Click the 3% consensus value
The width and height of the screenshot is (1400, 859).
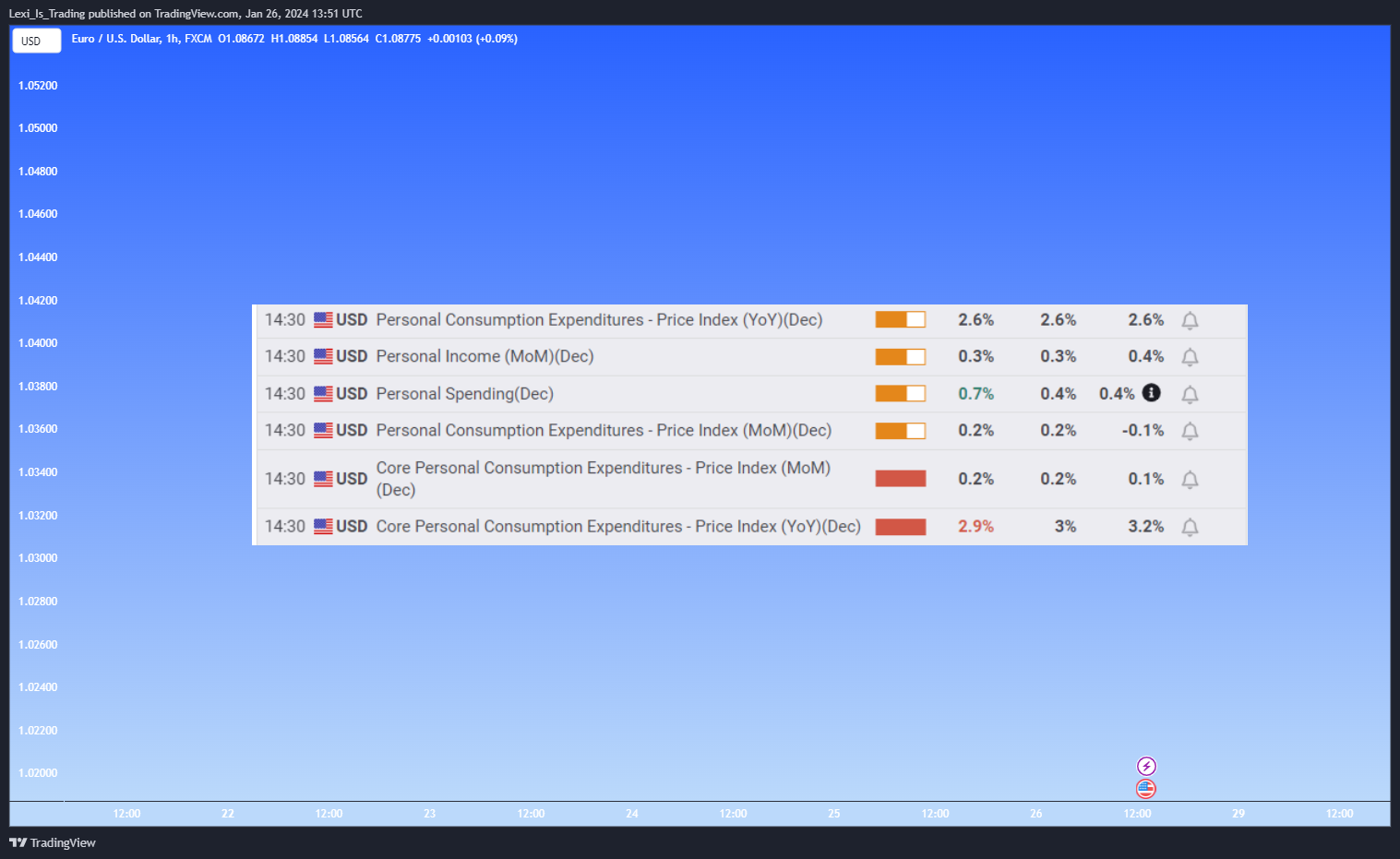click(1065, 526)
